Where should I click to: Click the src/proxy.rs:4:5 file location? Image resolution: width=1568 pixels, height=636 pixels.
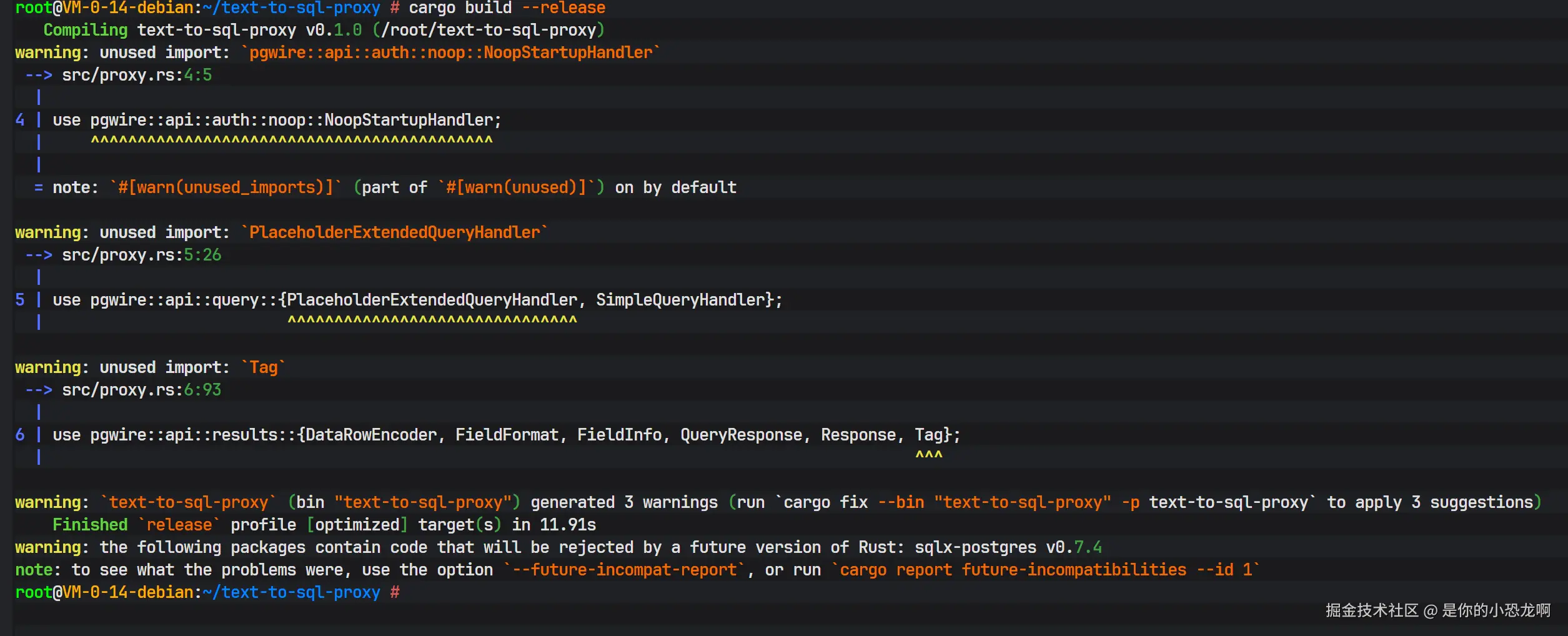tap(137, 75)
